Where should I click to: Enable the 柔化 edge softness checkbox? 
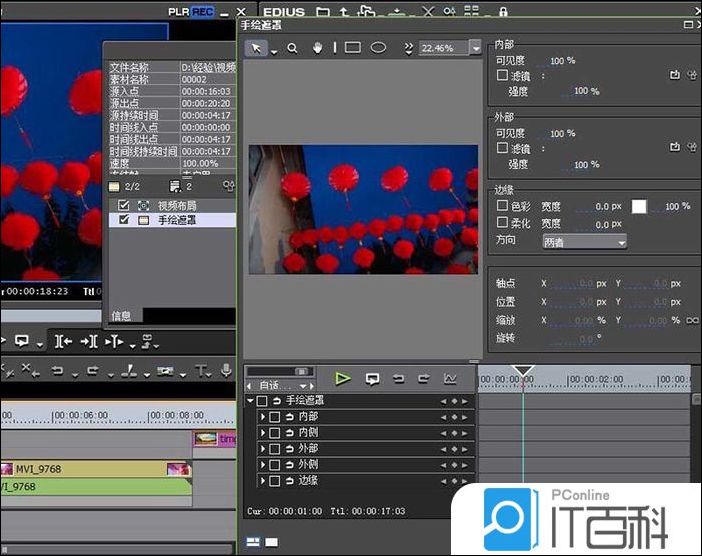coord(503,223)
